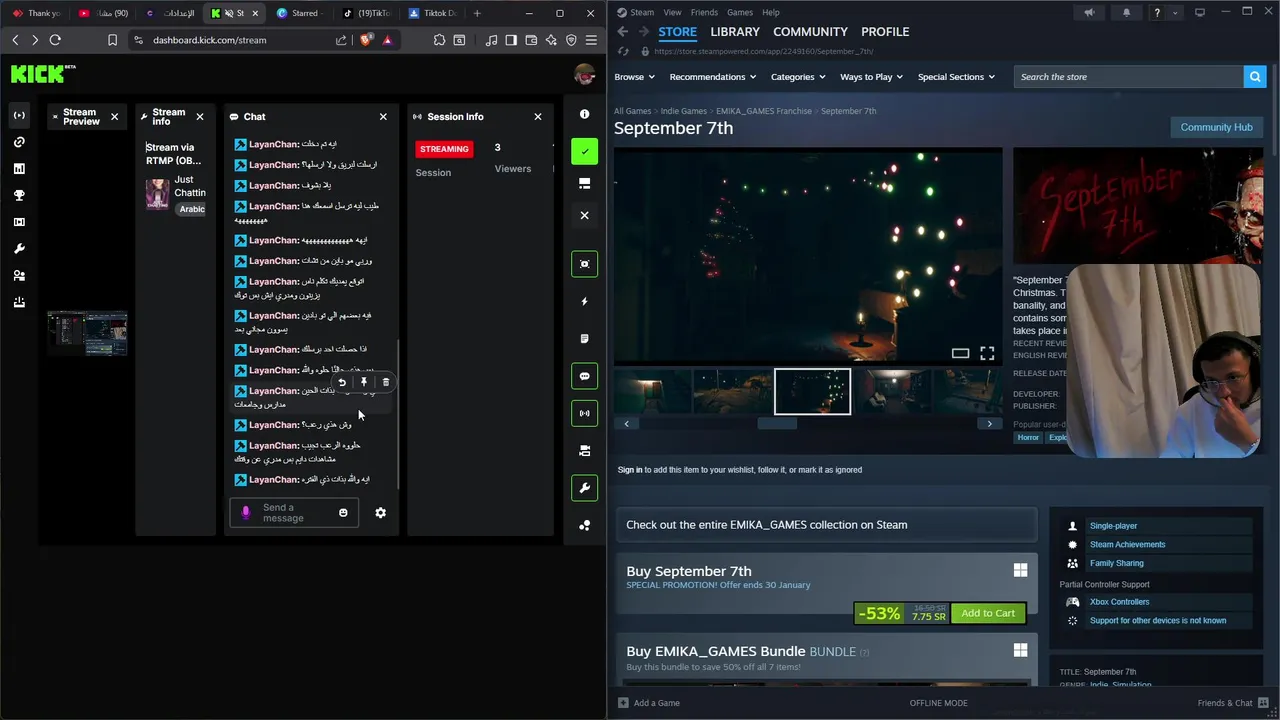This screenshot has width=1280, height=720.
Task: Click the green checkmark button in Kick toolbar
Action: pos(585,152)
